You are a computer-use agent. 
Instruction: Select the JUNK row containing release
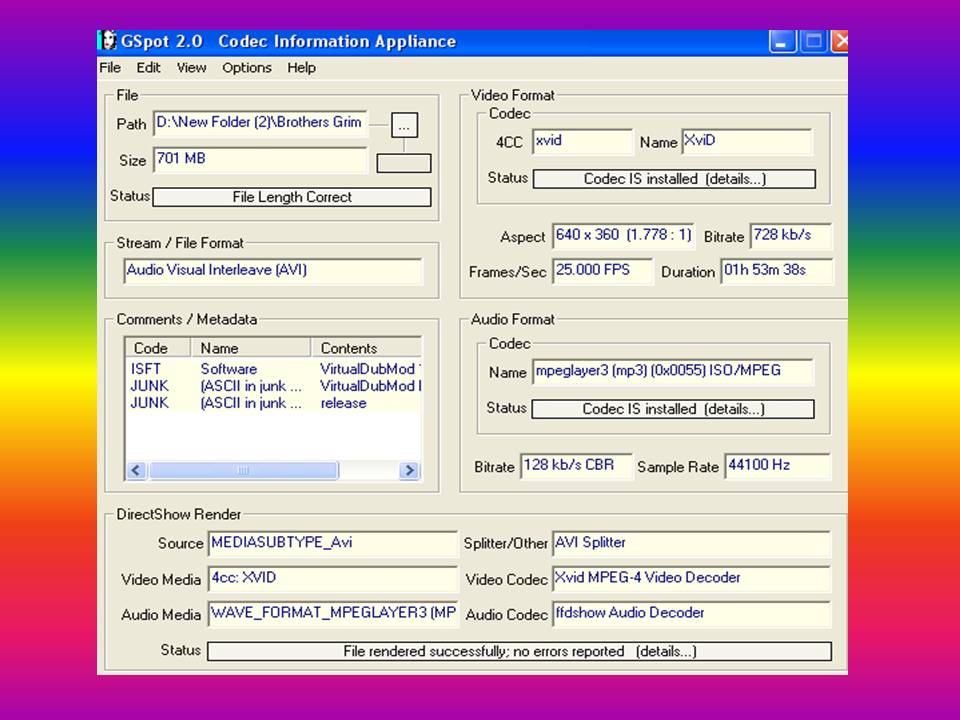[274, 403]
